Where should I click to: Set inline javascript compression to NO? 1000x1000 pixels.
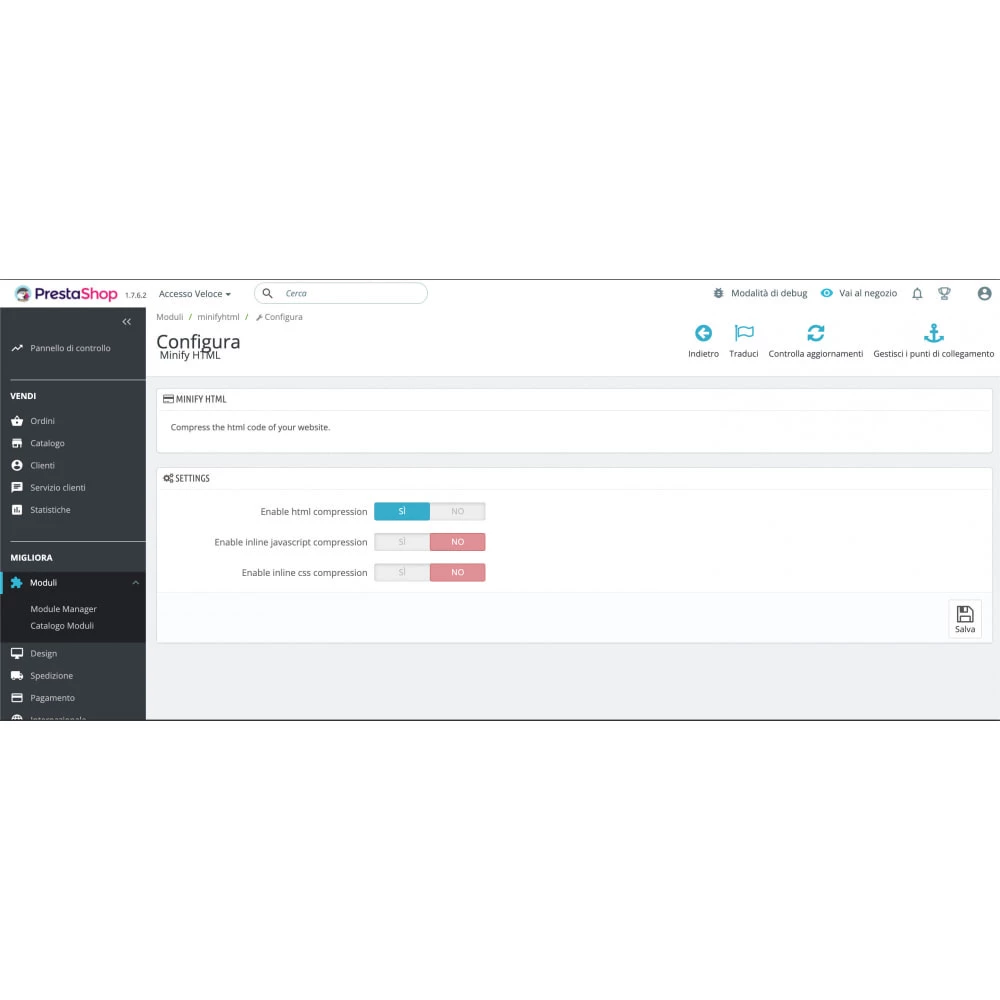pos(457,542)
